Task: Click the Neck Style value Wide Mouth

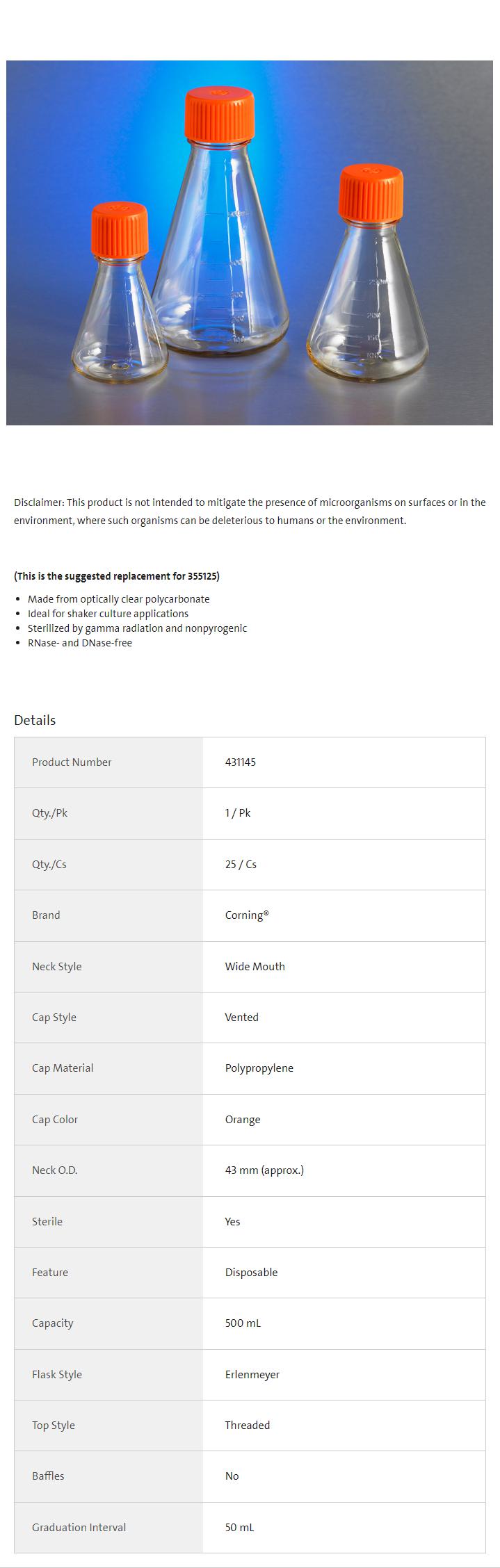Action: tap(255, 967)
